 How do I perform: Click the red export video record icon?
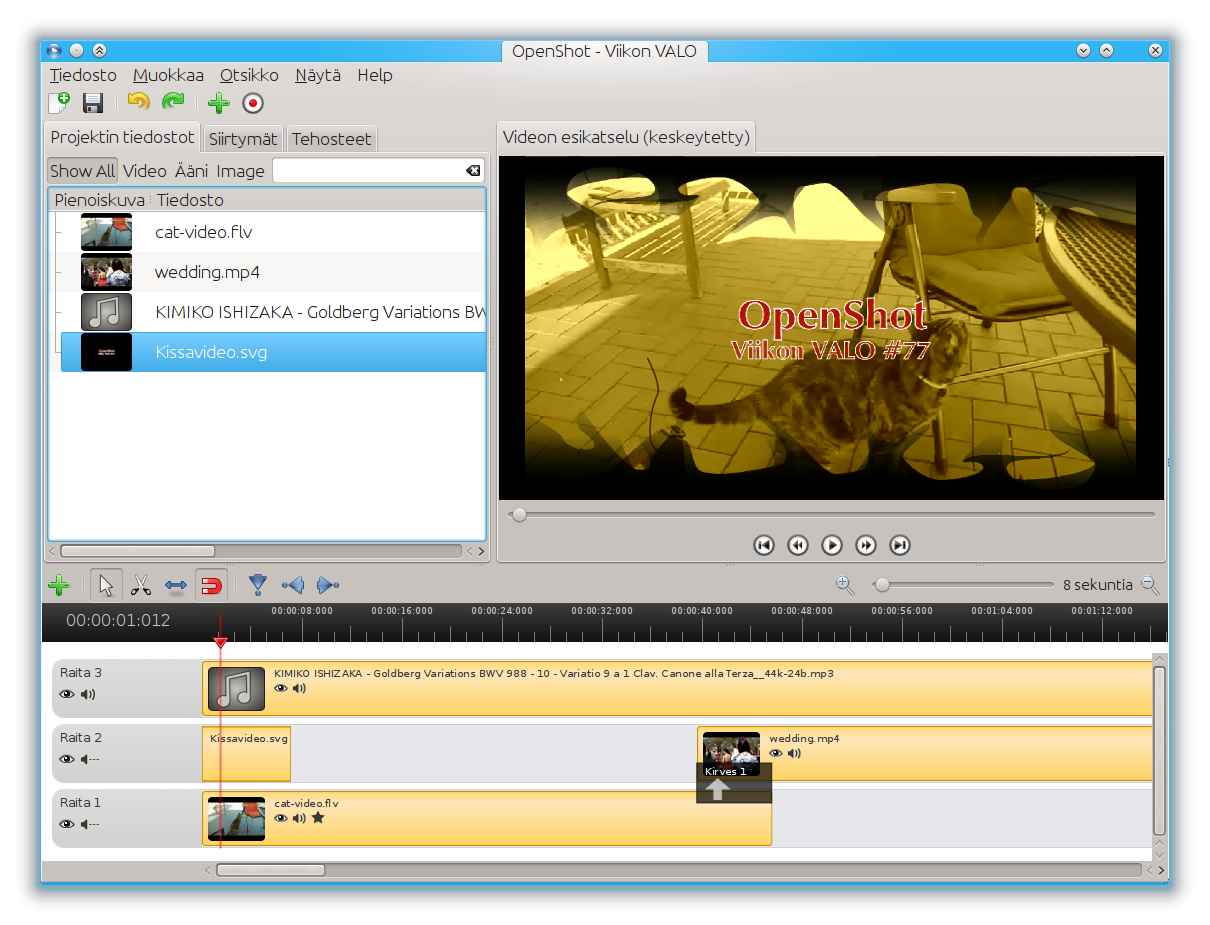click(x=253, y=102)
